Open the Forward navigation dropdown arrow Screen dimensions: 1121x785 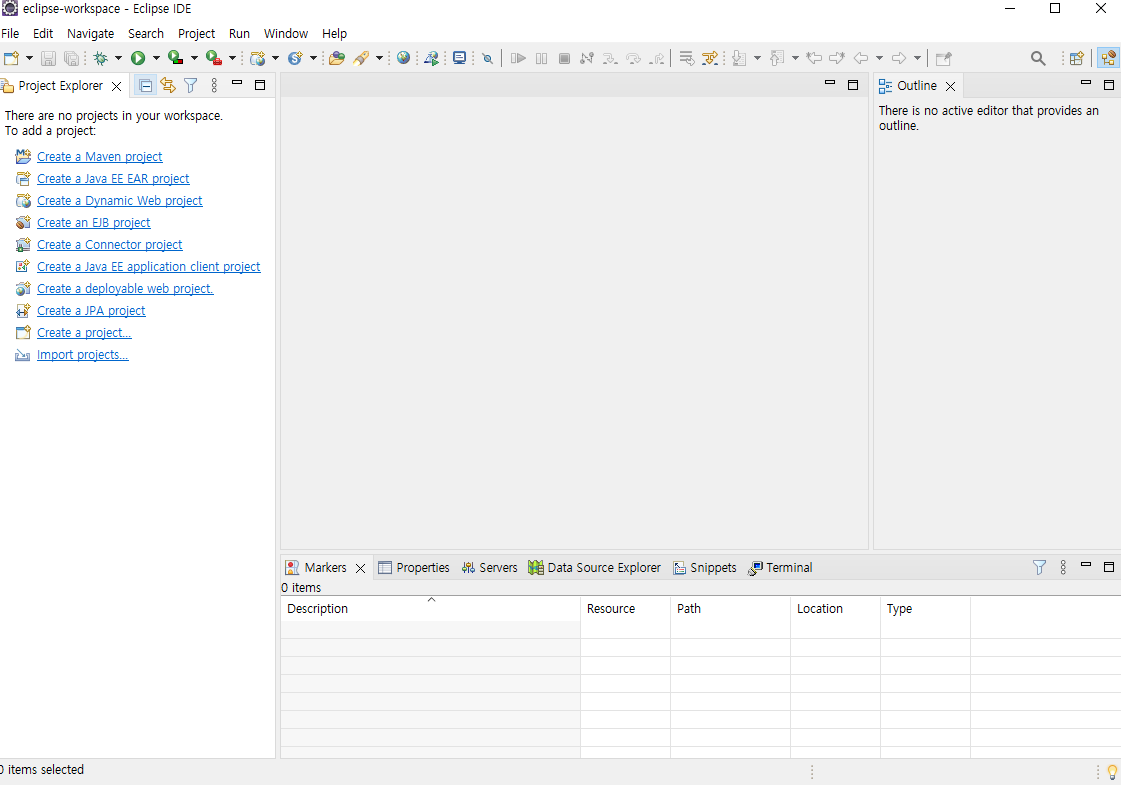point(917,58)
